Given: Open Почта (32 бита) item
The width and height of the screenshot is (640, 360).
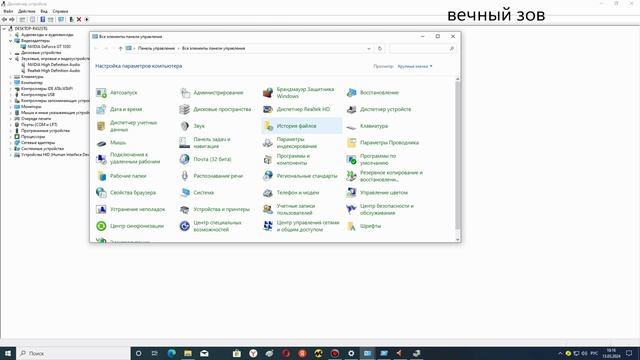Looking at the screenshot, I should [205, 160].
